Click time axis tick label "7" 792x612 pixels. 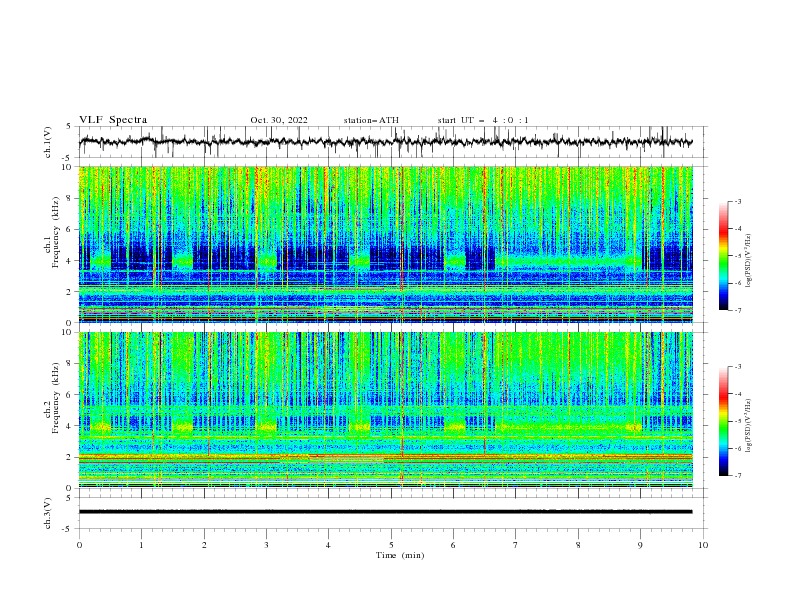tap(516, 545)
